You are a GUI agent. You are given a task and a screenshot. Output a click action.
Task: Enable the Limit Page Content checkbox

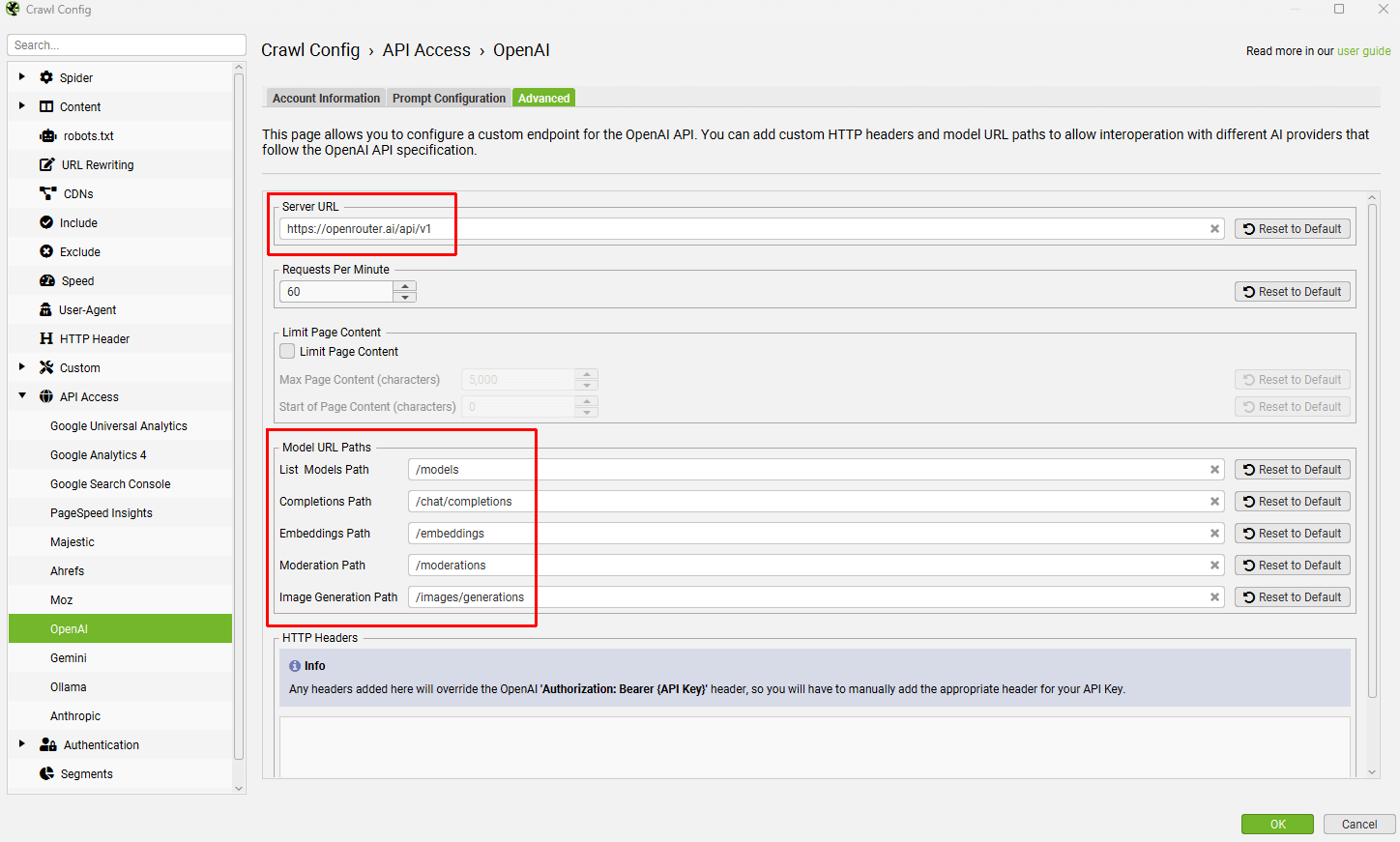click(x=287, y=351)
